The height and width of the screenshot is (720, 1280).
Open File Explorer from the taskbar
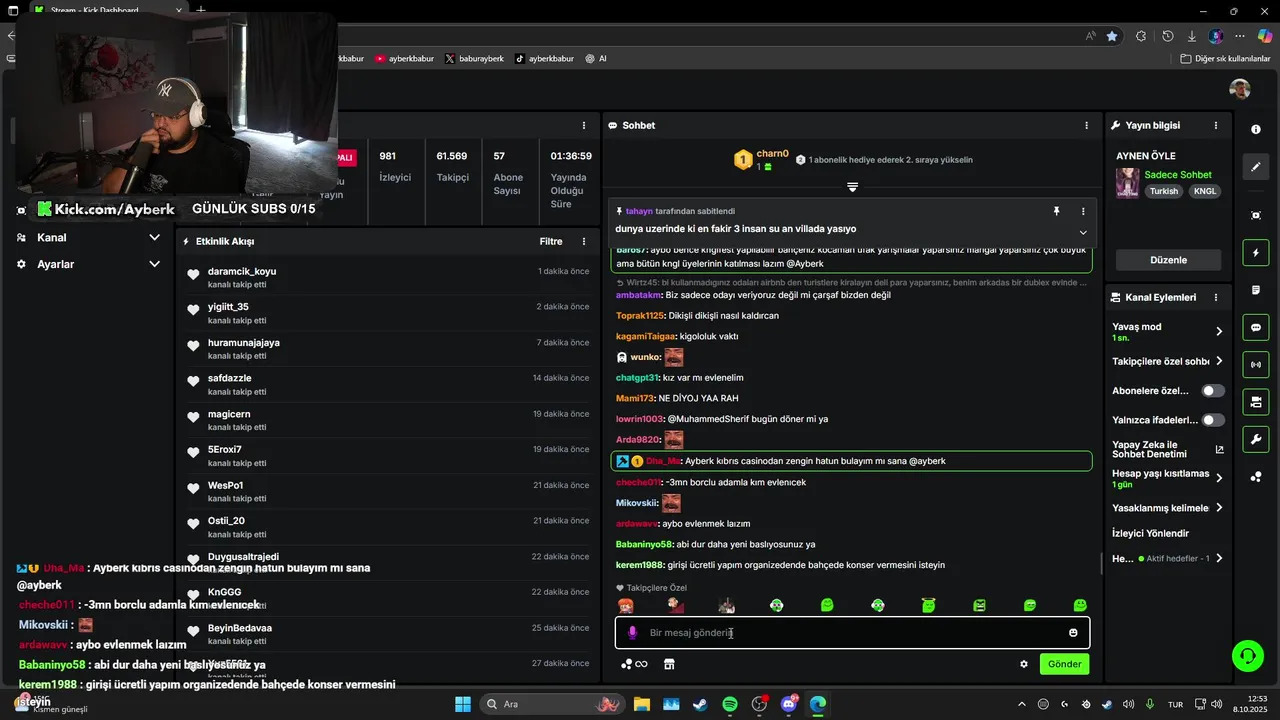(641, 704)
